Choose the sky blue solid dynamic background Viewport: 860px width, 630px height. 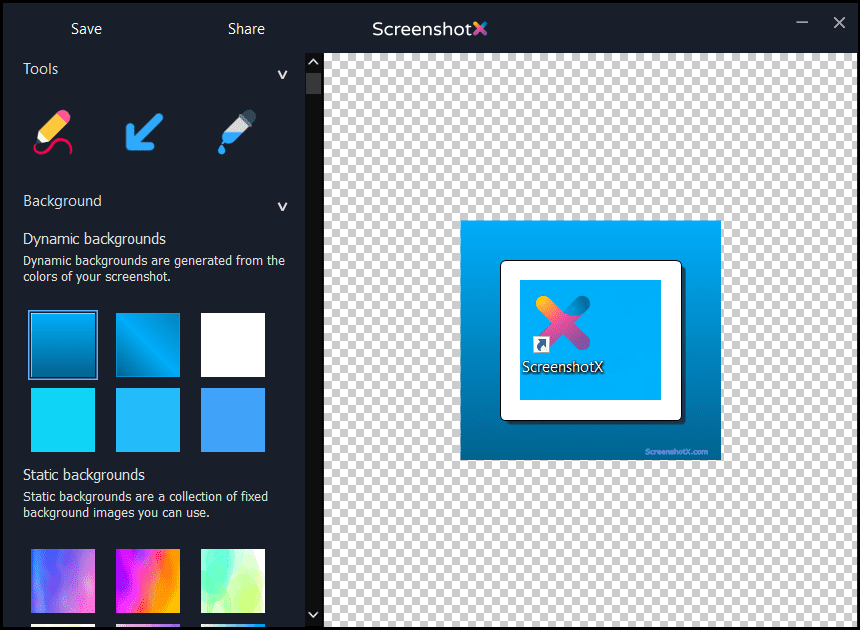pos(148,420)
